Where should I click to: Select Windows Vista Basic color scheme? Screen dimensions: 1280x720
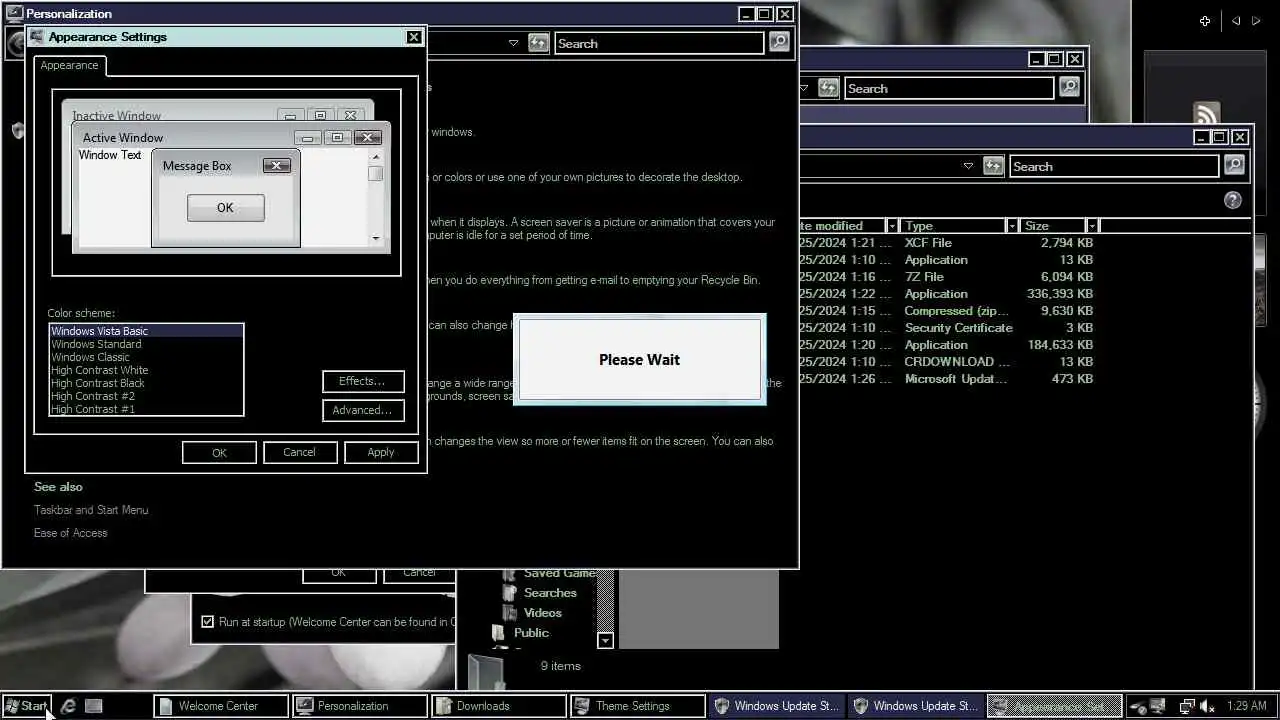pos(146,331)
